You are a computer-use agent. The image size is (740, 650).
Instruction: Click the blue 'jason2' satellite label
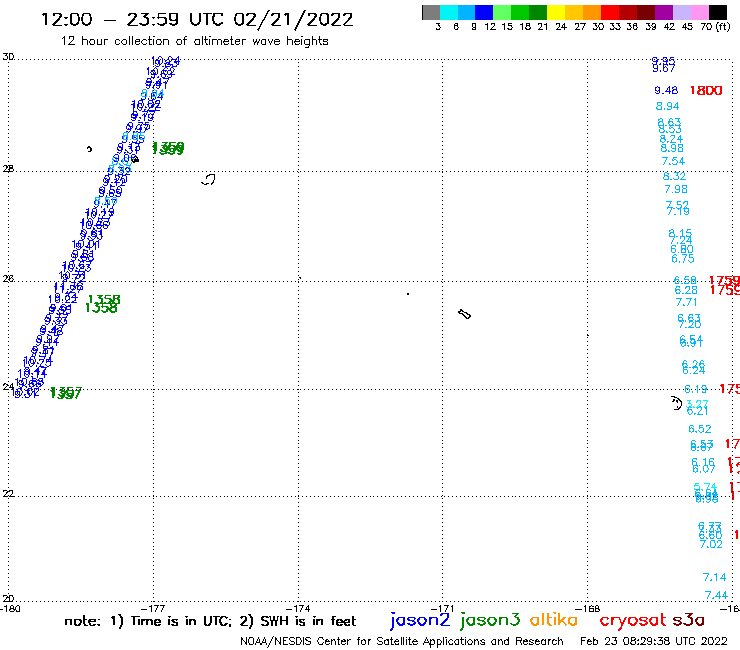pos(420,620)
